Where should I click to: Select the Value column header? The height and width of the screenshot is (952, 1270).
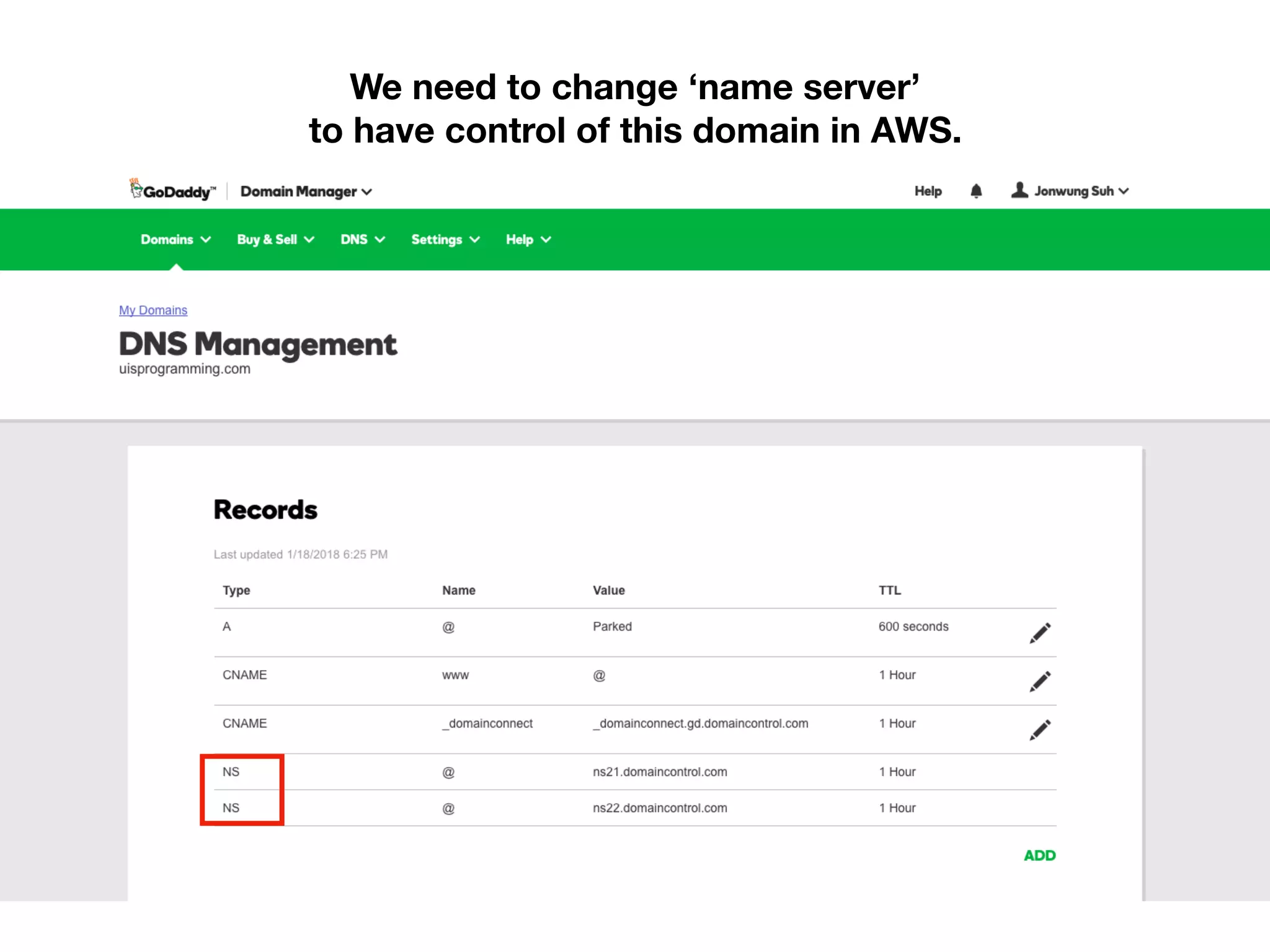click(608, 590)
